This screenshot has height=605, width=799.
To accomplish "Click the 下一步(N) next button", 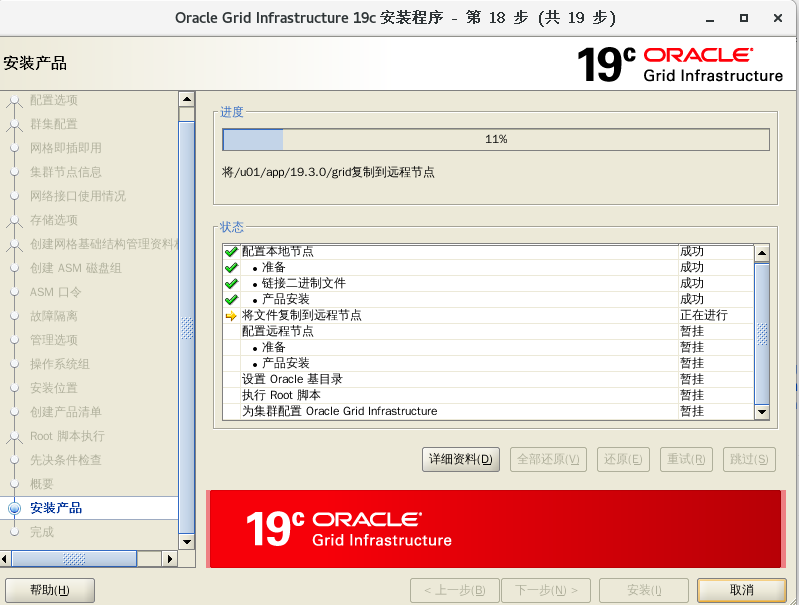I will coord(546,590).
